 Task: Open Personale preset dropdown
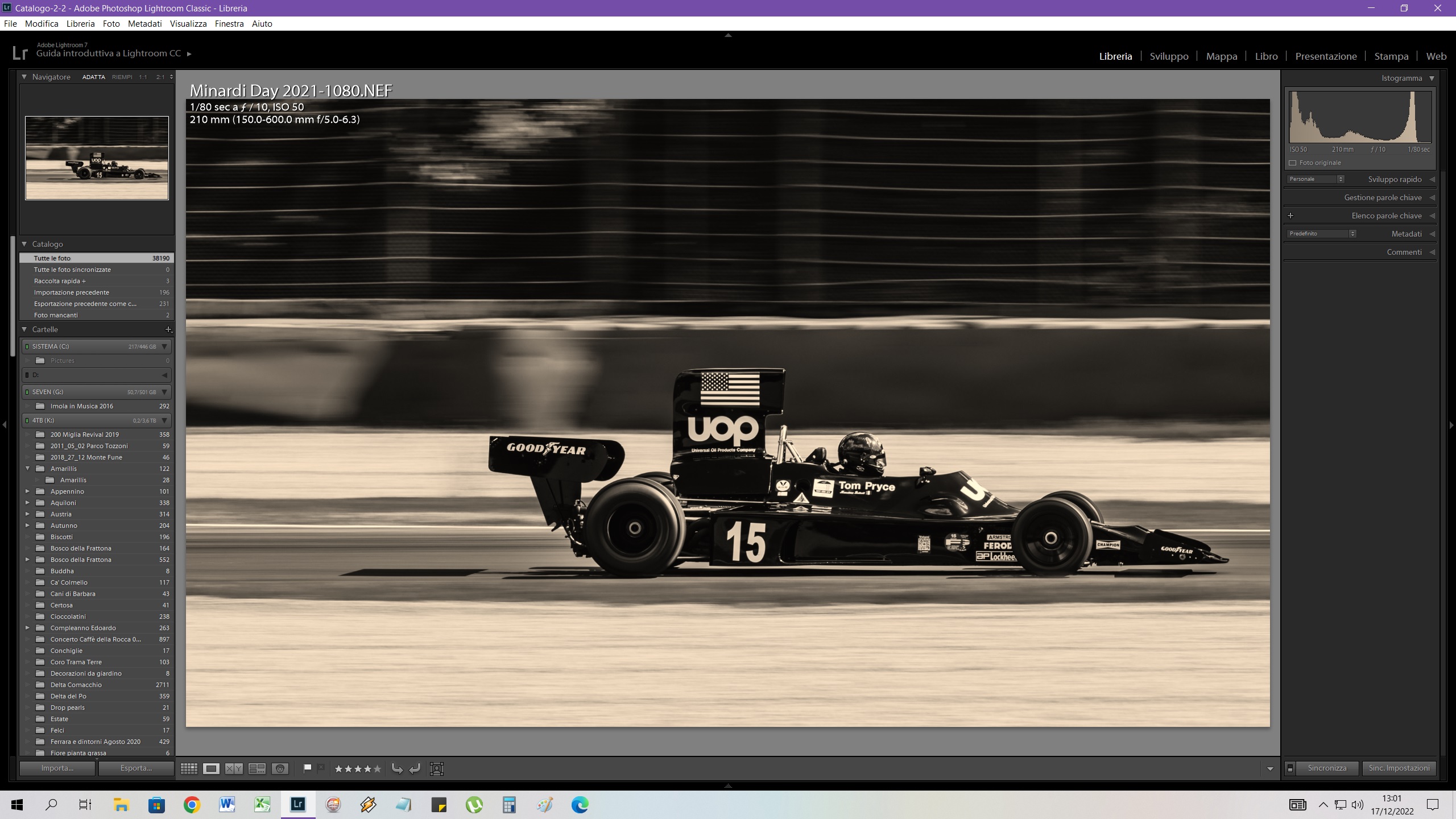[x=1316, y=179]
